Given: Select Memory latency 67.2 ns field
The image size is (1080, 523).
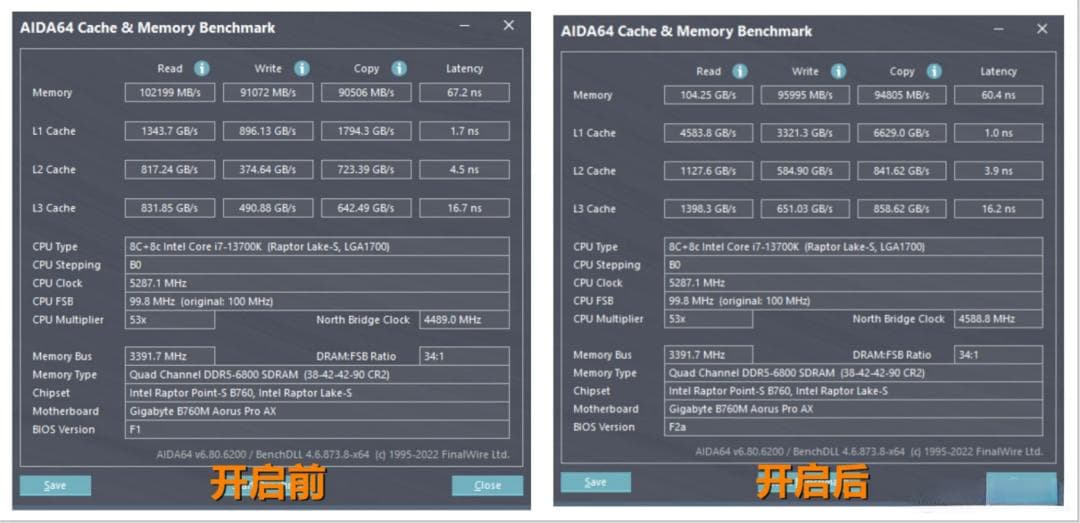Looking at the screenshot, I should point(464,92).
